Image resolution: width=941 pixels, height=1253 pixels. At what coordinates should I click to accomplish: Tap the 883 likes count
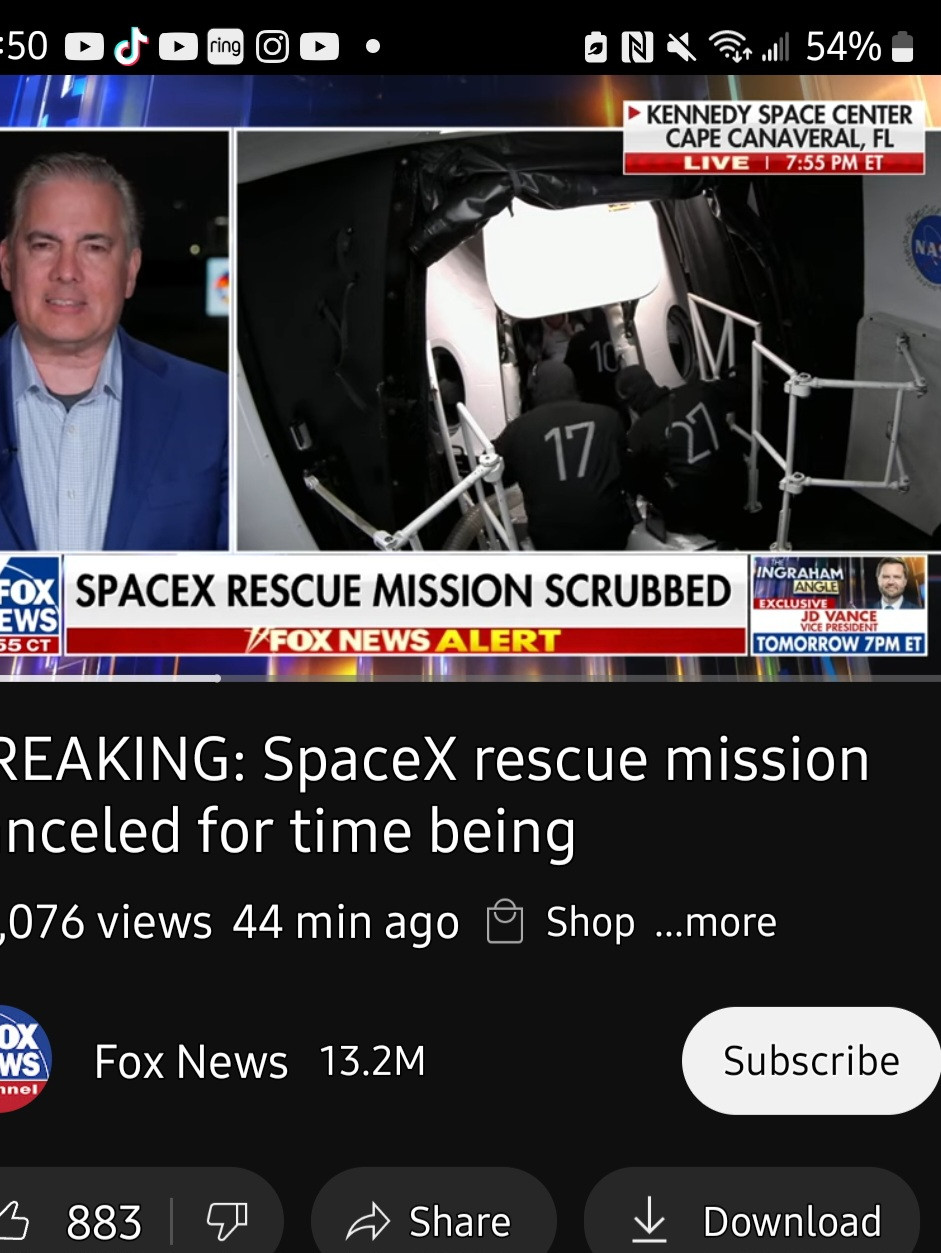click(104, 1222)
